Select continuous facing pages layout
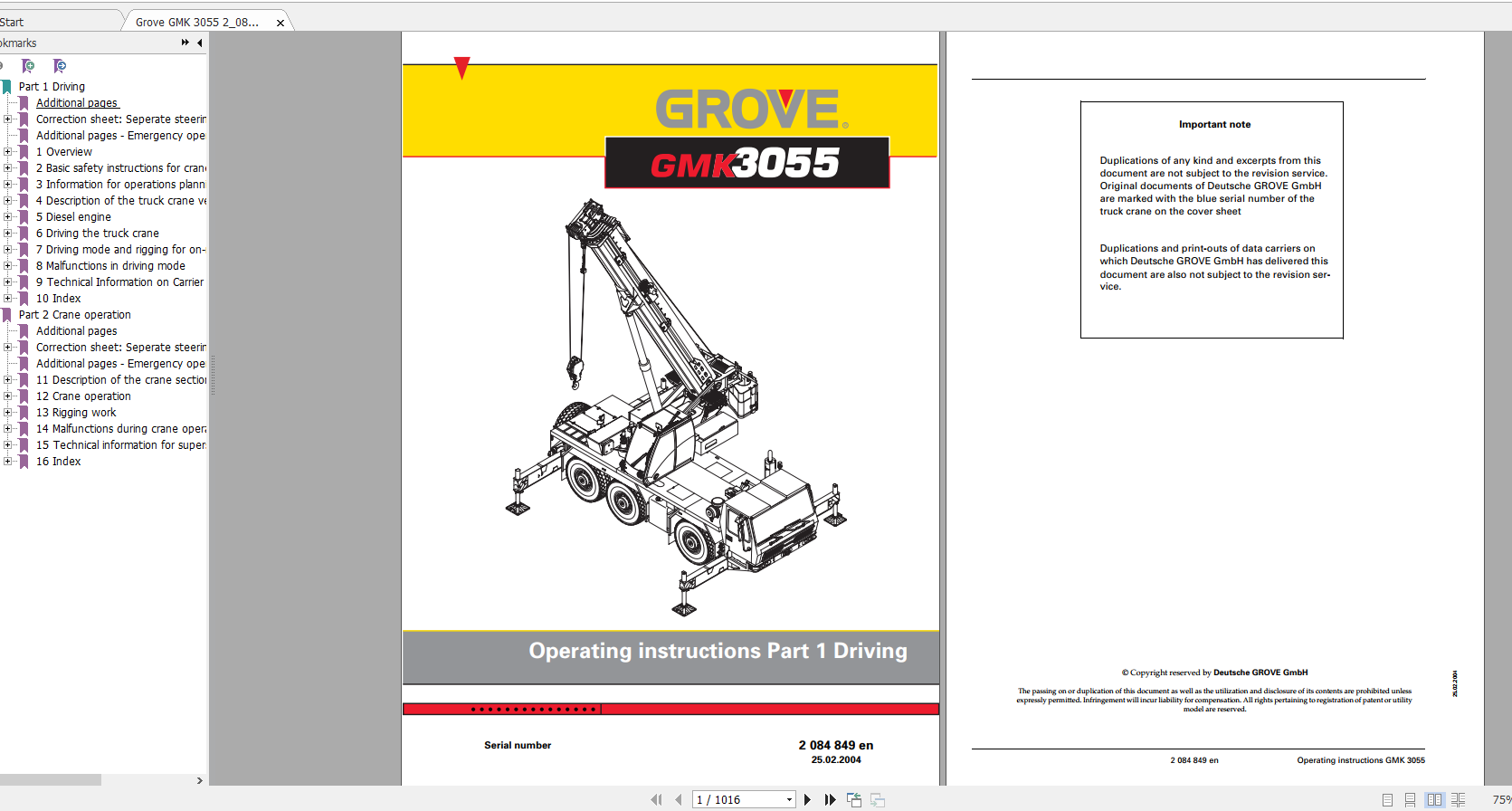Screen dimensions: 1512x811 (1458, 800)
